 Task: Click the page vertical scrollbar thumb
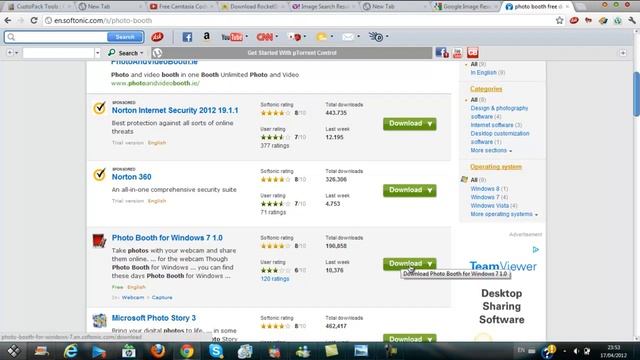pyautogui.click(x=636, y=94)
